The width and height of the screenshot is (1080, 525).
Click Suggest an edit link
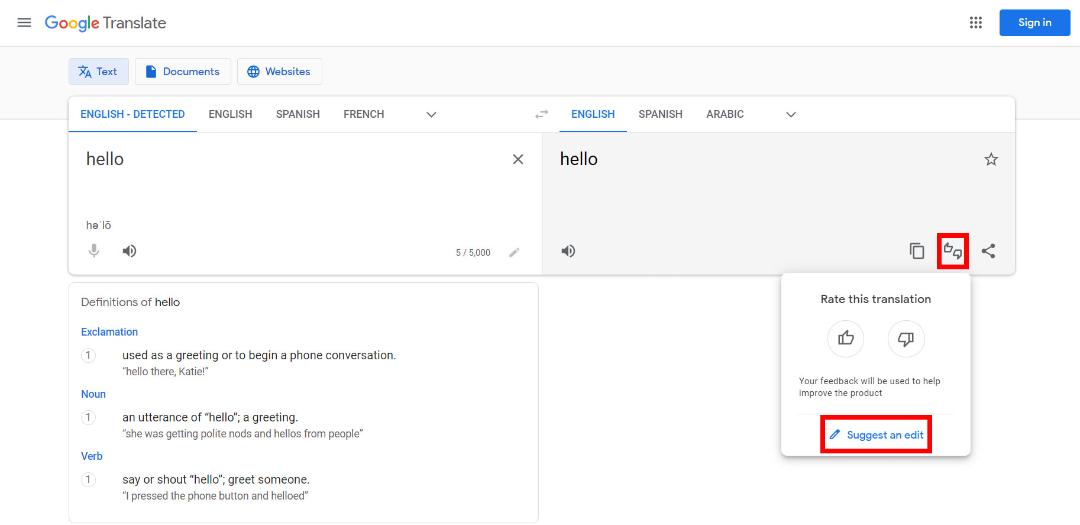pyautogui.click(x=876, y=435)
